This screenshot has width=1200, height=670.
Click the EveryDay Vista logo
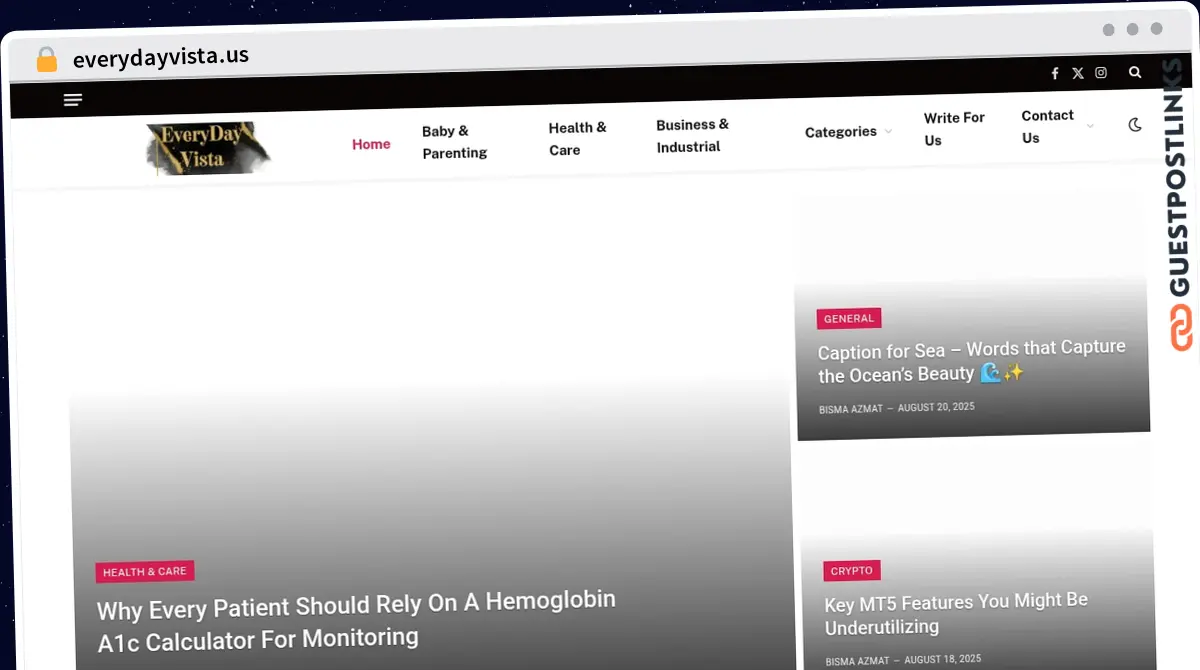point(208,147)
